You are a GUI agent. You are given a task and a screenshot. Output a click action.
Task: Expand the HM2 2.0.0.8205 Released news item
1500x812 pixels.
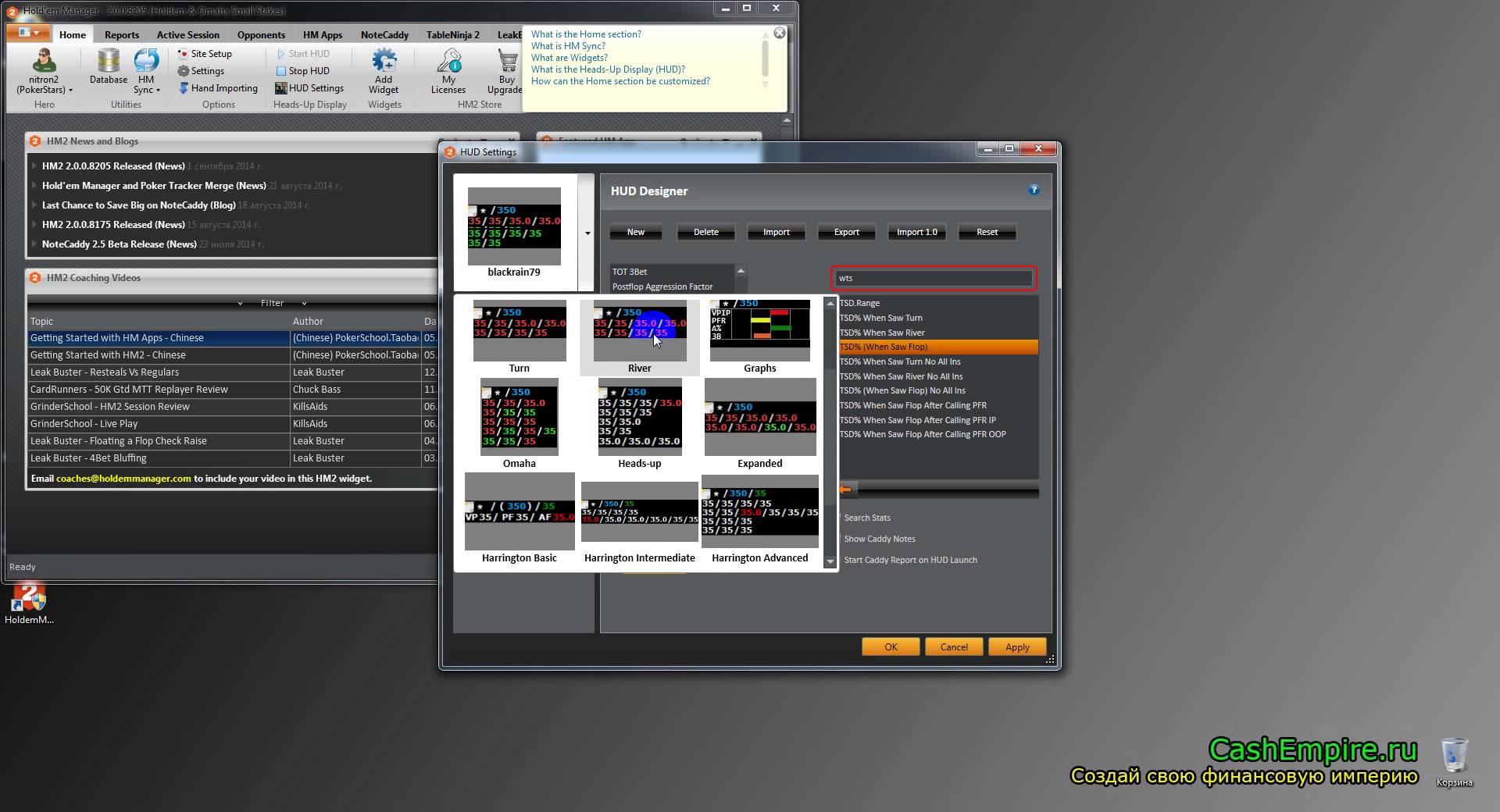[x=34, y=166]
